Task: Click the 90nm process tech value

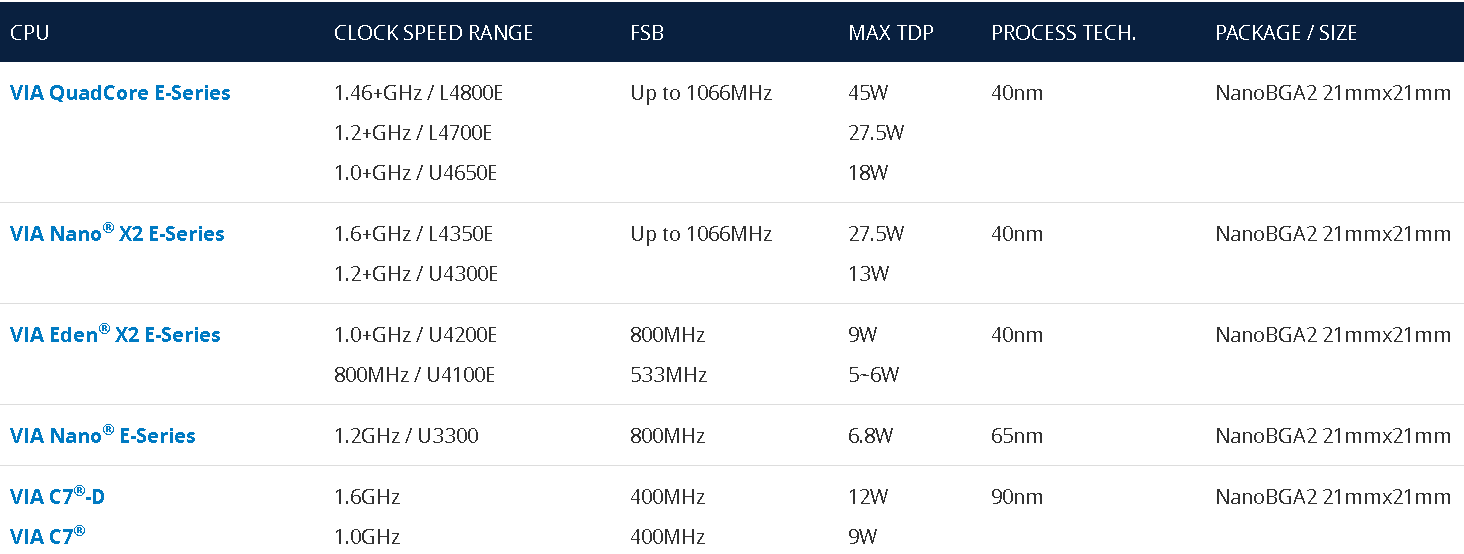Action: coord(1017,497)
